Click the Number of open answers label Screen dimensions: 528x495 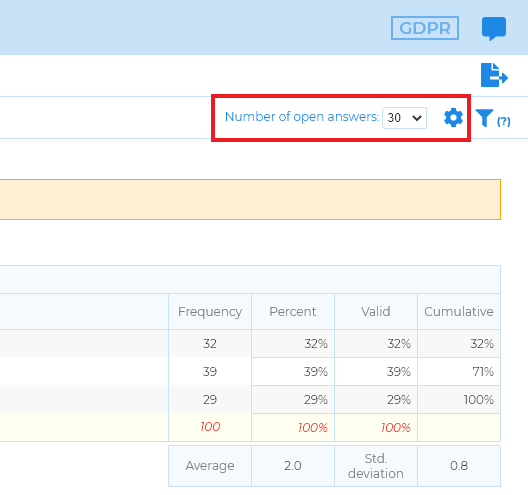click(x=302, y=117)
